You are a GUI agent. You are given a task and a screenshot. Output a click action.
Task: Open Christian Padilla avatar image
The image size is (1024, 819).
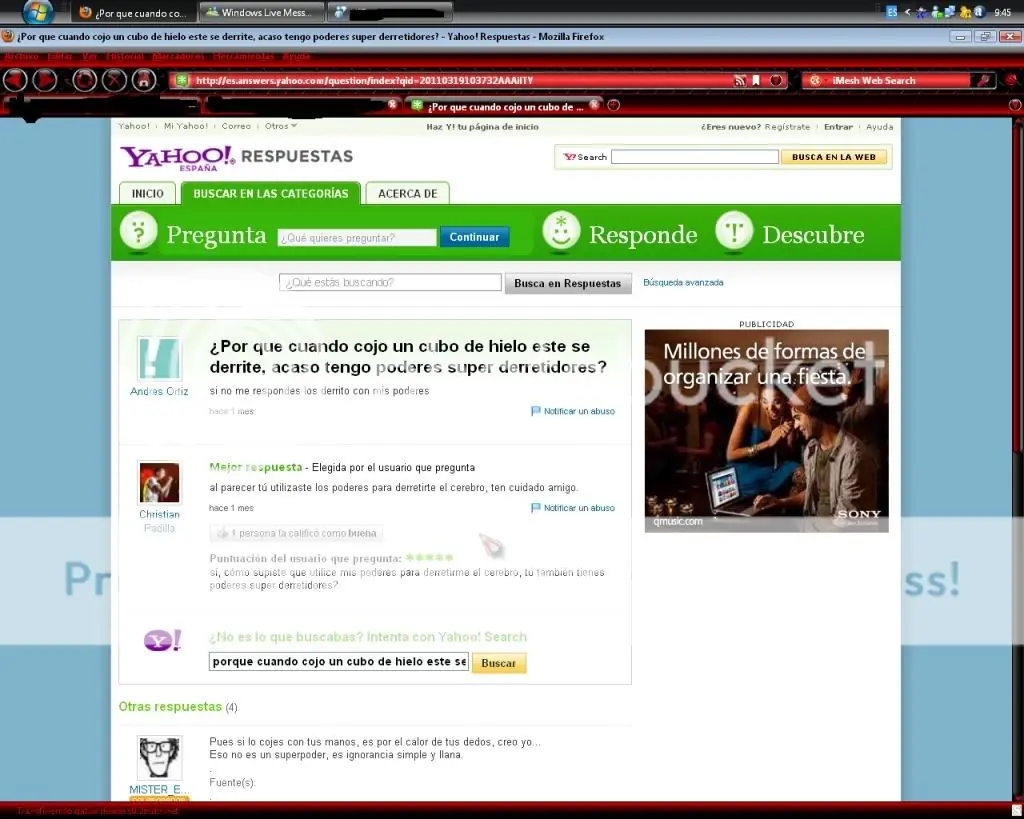[x=159, y=482]
